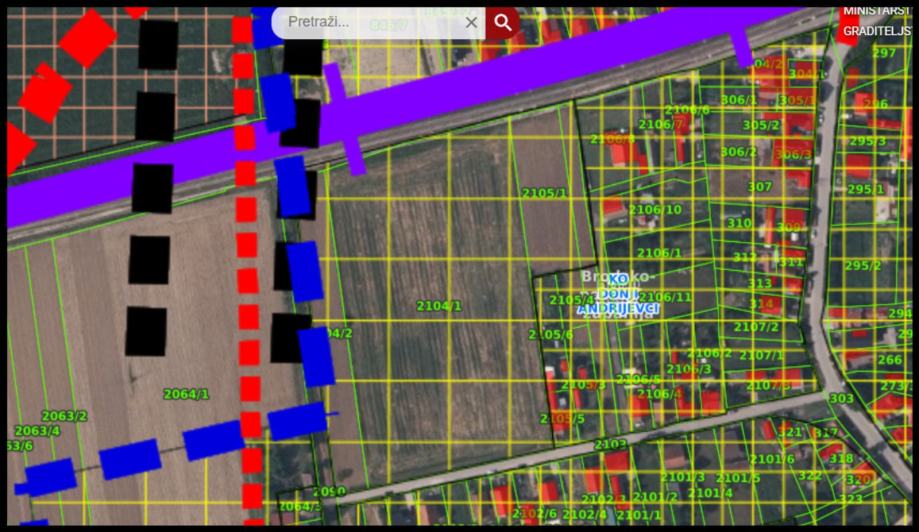Select parcel label 307
This screenshot has height=532, width=919.
tap(760, 187)
